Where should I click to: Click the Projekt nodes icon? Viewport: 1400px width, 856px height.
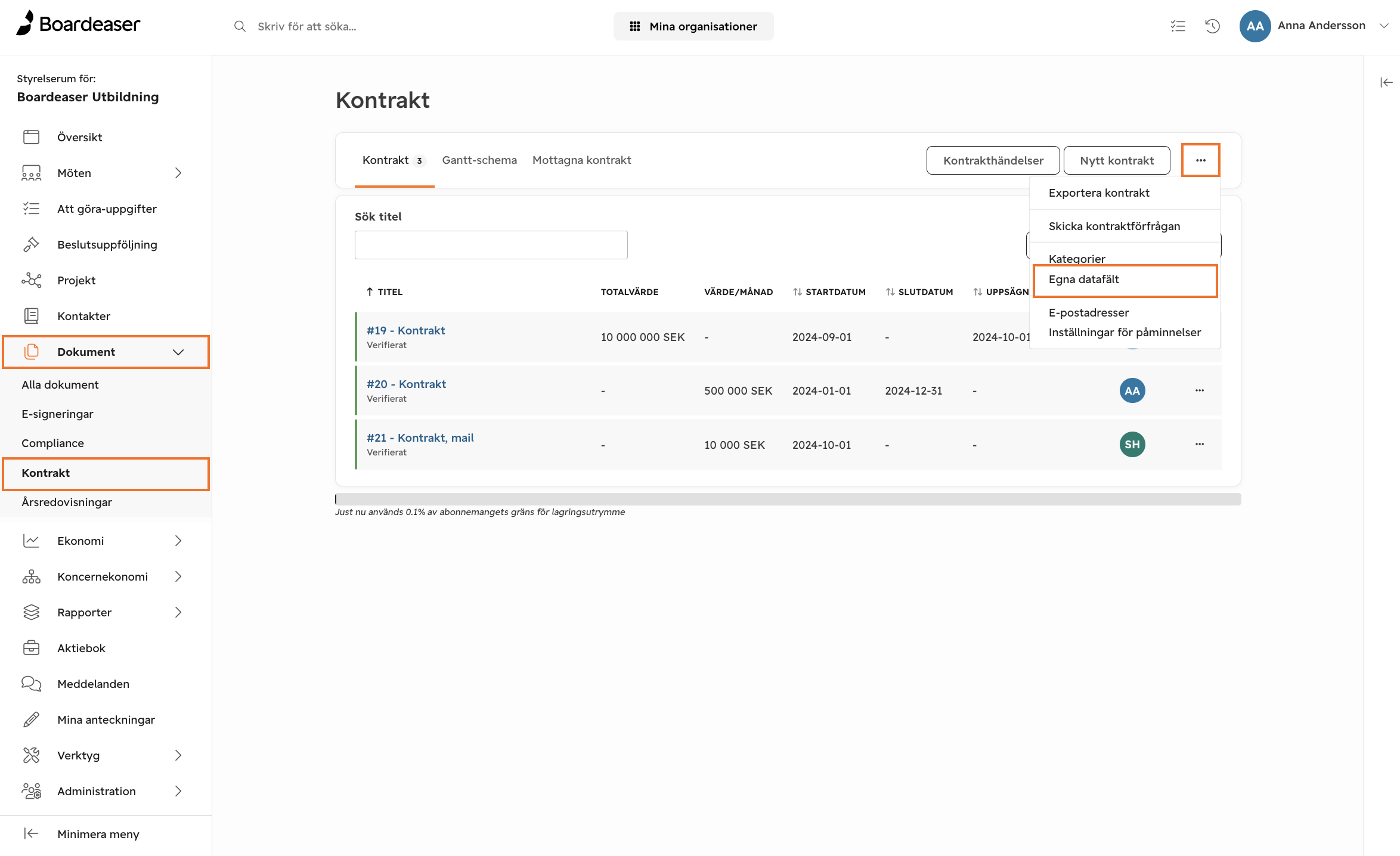[32, 280]
